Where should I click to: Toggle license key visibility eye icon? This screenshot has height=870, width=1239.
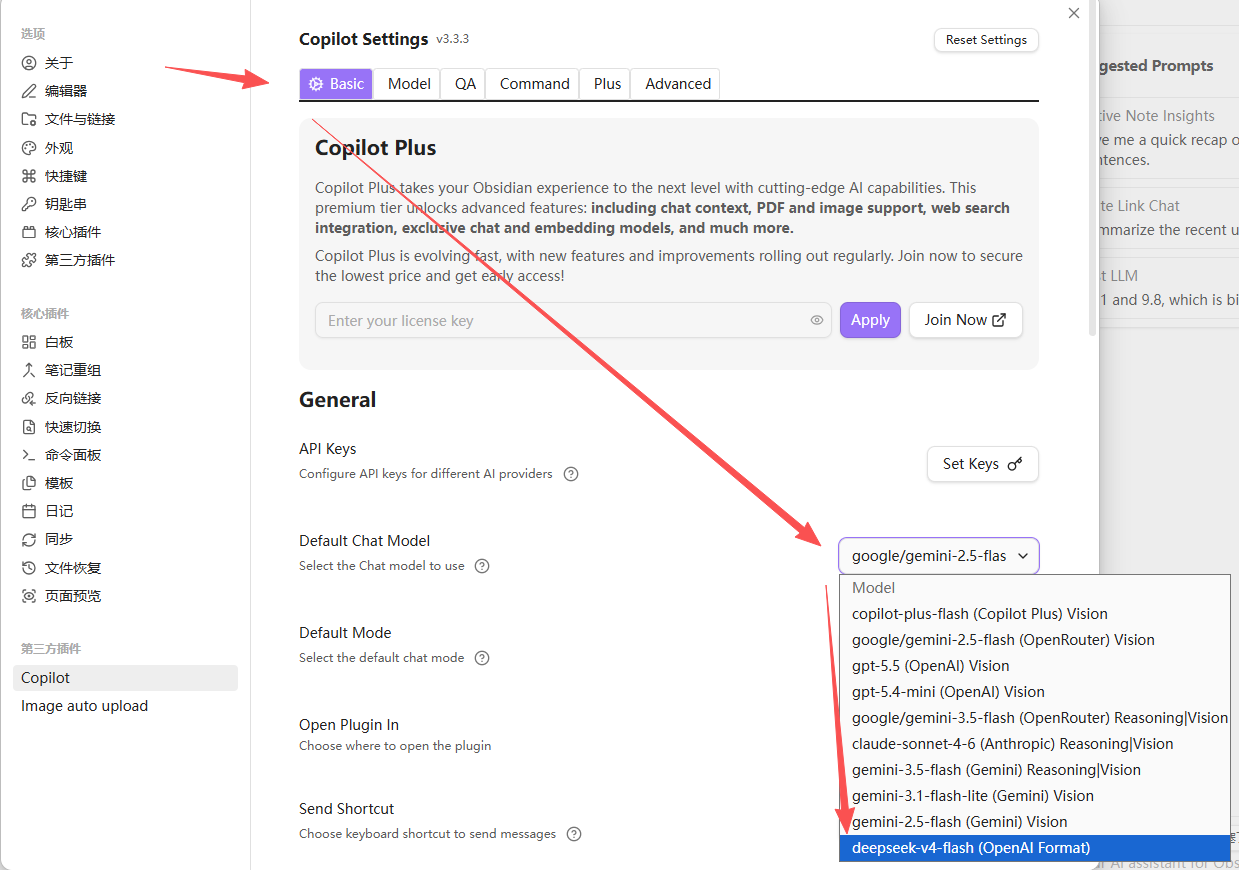[x=817, y=320]
